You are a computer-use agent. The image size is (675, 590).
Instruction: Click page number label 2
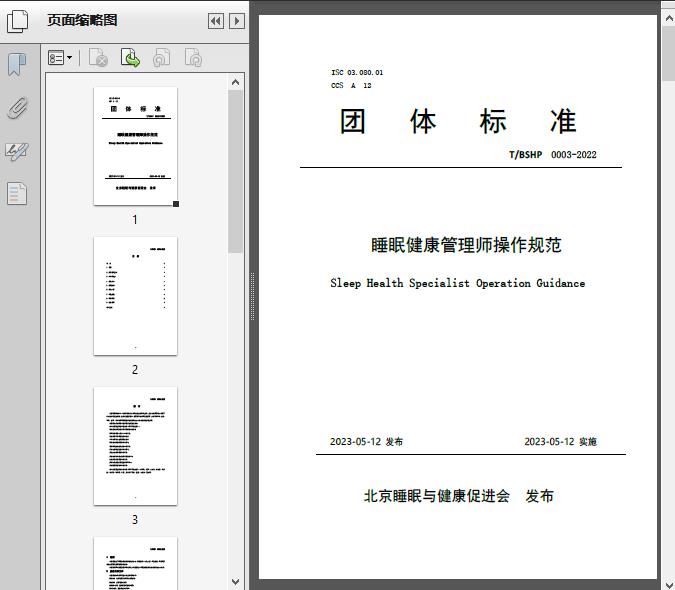pyautogui.click(x=135, y=370)
